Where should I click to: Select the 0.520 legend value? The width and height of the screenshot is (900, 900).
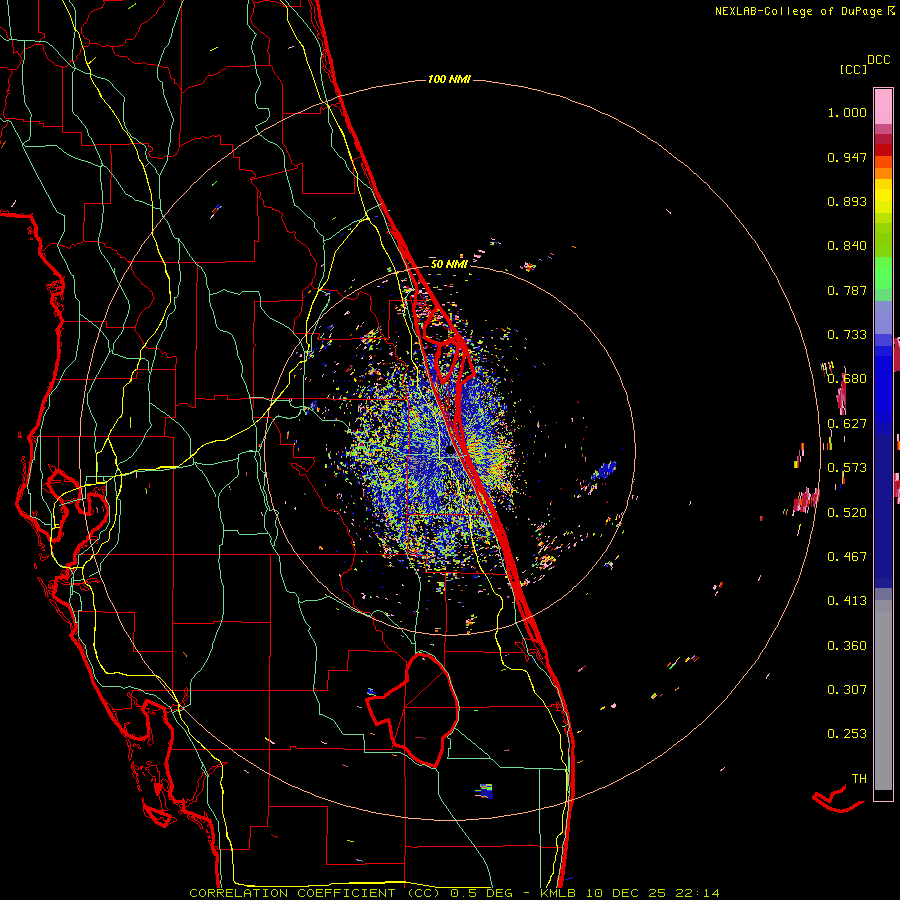click(847, 513)
